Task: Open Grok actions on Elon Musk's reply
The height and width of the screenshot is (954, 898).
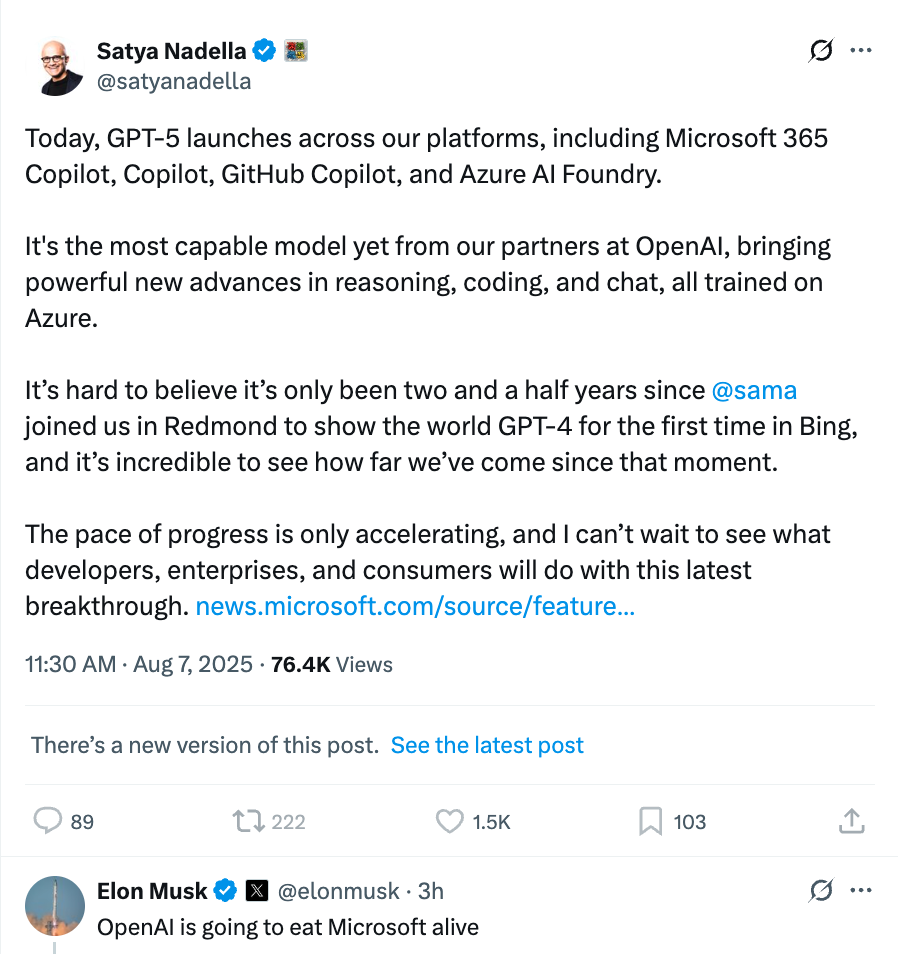Action: (821, 890)
